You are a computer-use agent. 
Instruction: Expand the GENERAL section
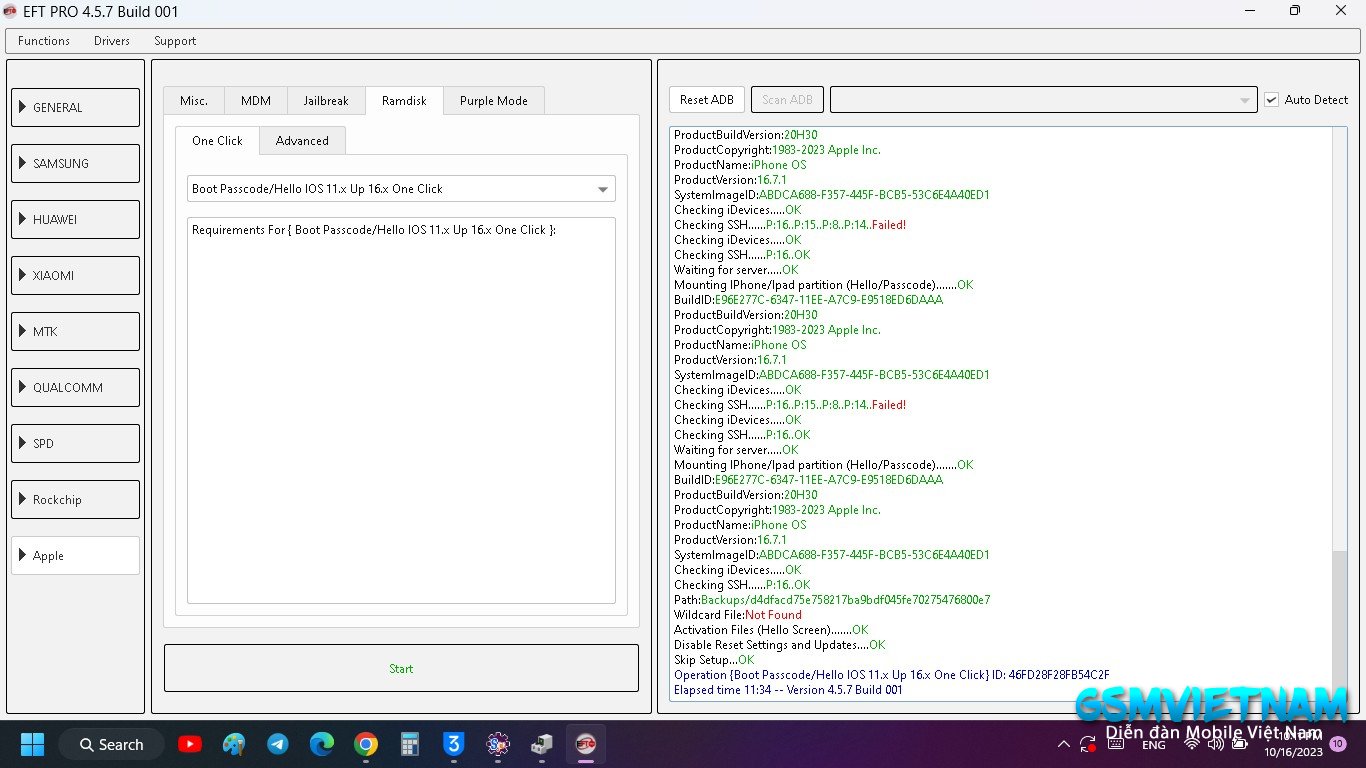76,107
